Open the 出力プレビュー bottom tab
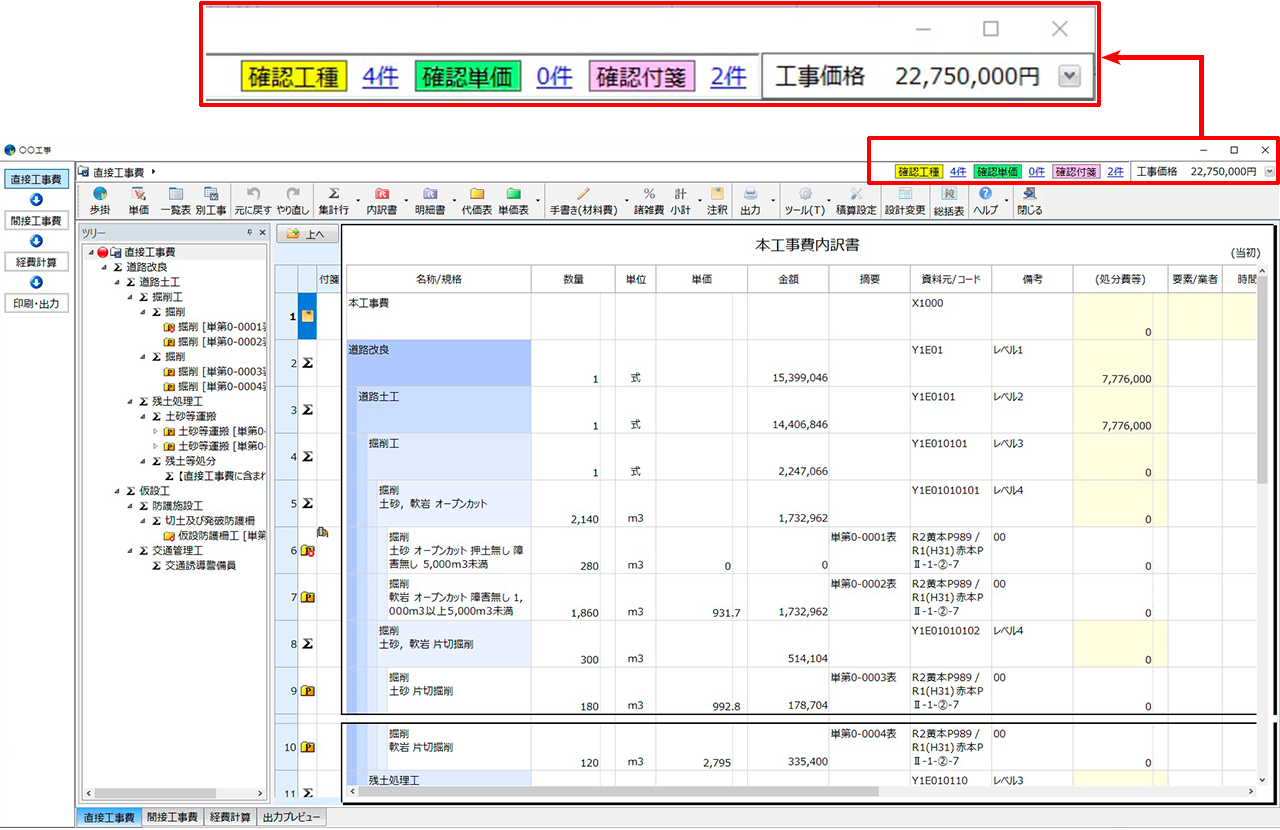1280x830 pixels. pos(292,818)
